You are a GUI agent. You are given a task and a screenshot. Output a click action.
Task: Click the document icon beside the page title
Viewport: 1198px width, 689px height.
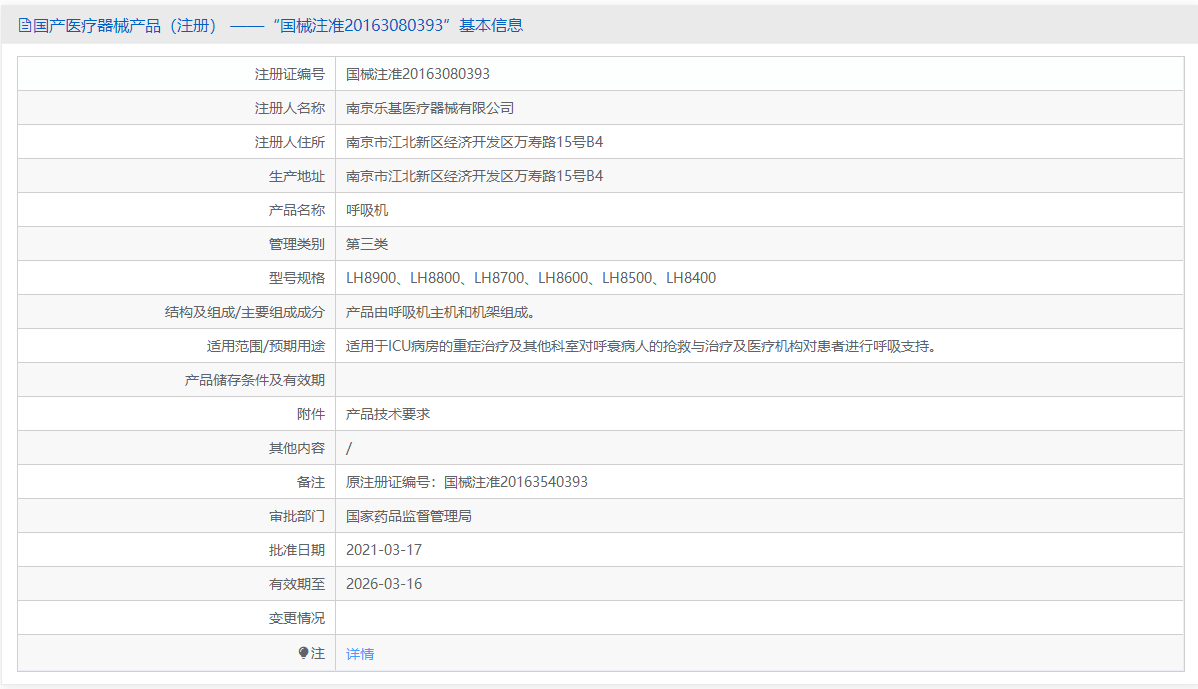point(24,25)
